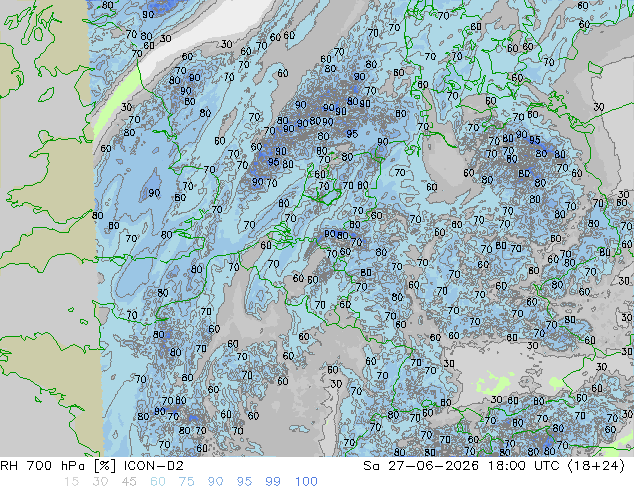
Task: Select legend value 90 in color scale
Action: [x=215, y=482]
